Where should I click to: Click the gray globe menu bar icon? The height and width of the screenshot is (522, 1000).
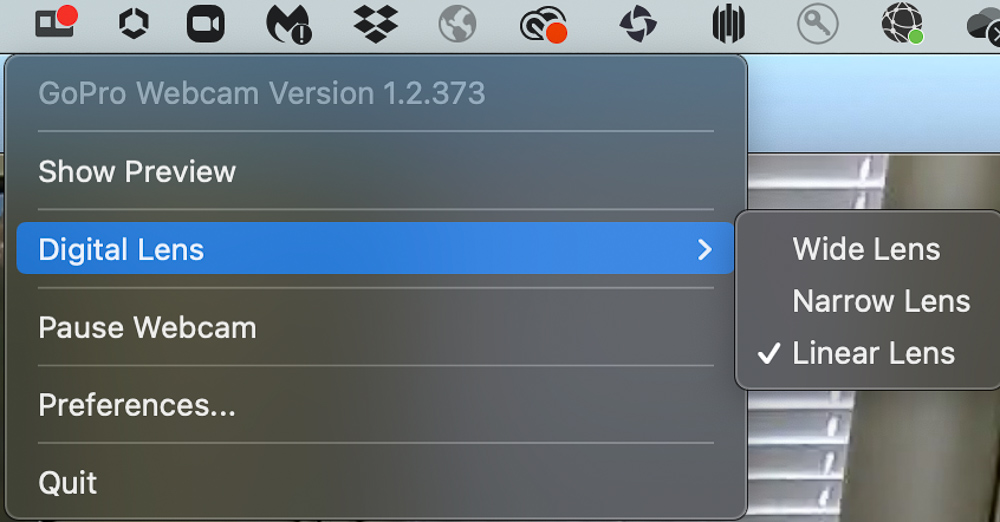tap(457, 24)
